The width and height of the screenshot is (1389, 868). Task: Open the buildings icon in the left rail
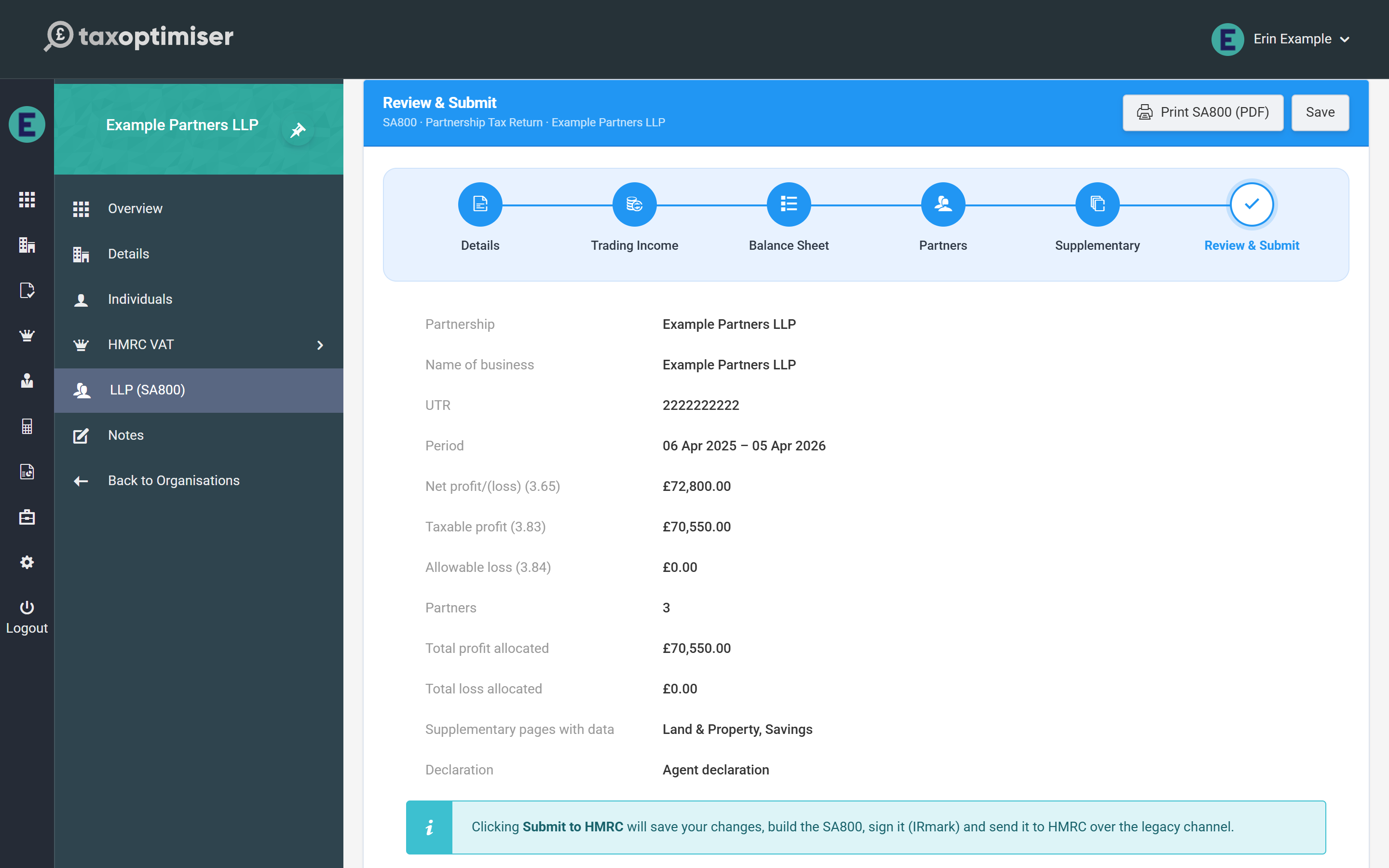[x=27, y=244]
